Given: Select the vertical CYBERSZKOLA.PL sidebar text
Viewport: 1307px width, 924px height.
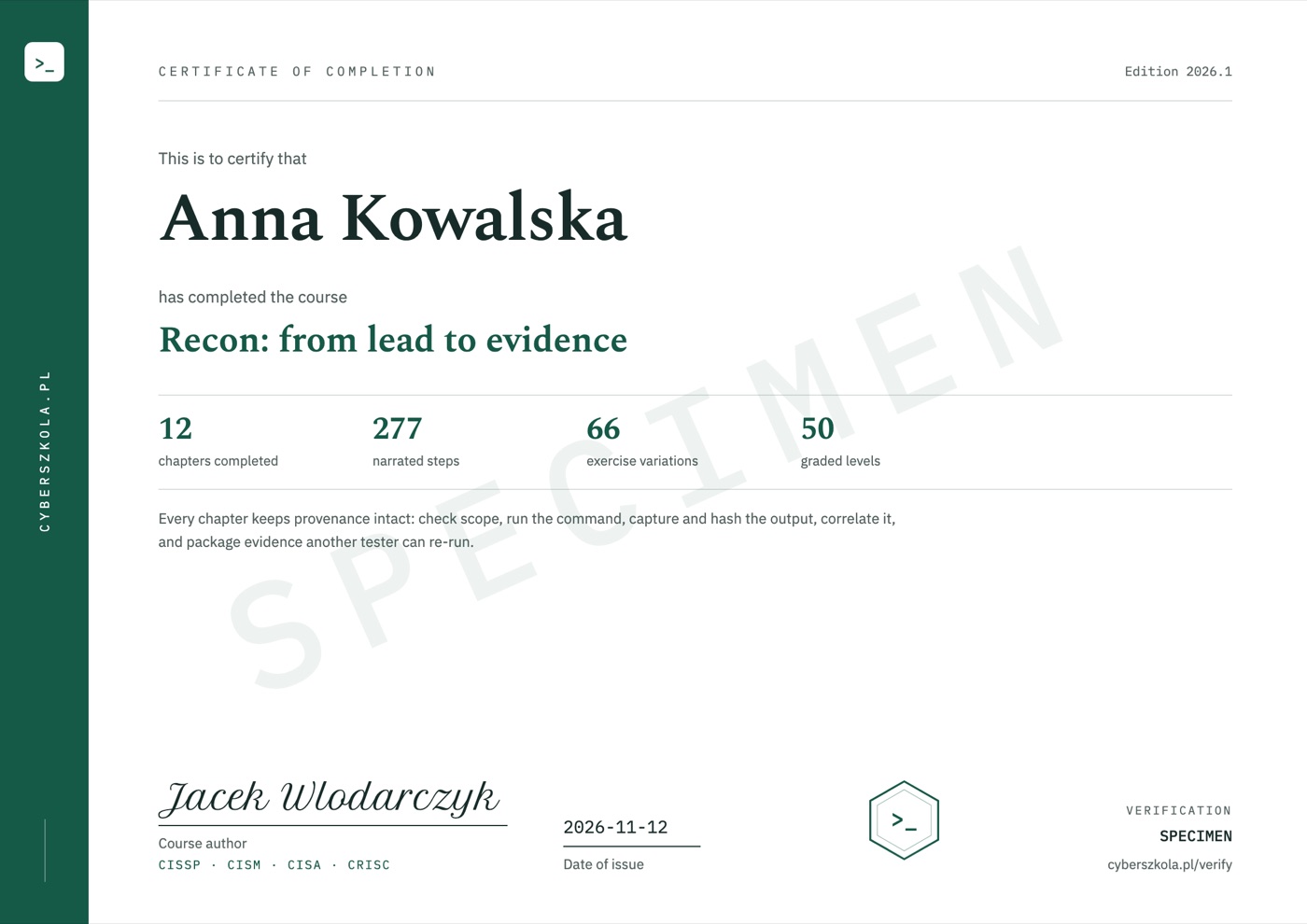Looking at the screenshot, I should coord(45,451).
